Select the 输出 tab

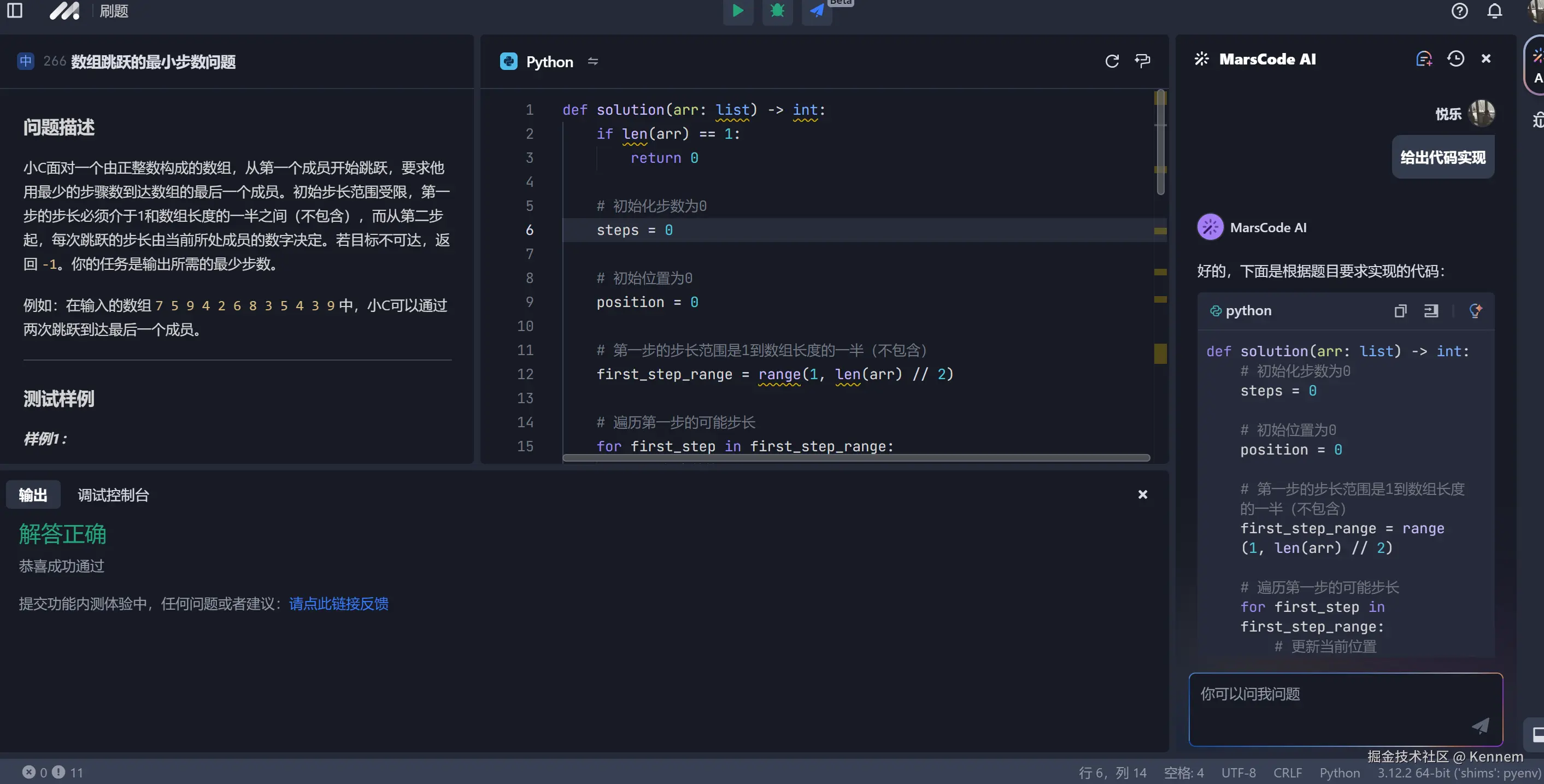(x=33, y=495)
